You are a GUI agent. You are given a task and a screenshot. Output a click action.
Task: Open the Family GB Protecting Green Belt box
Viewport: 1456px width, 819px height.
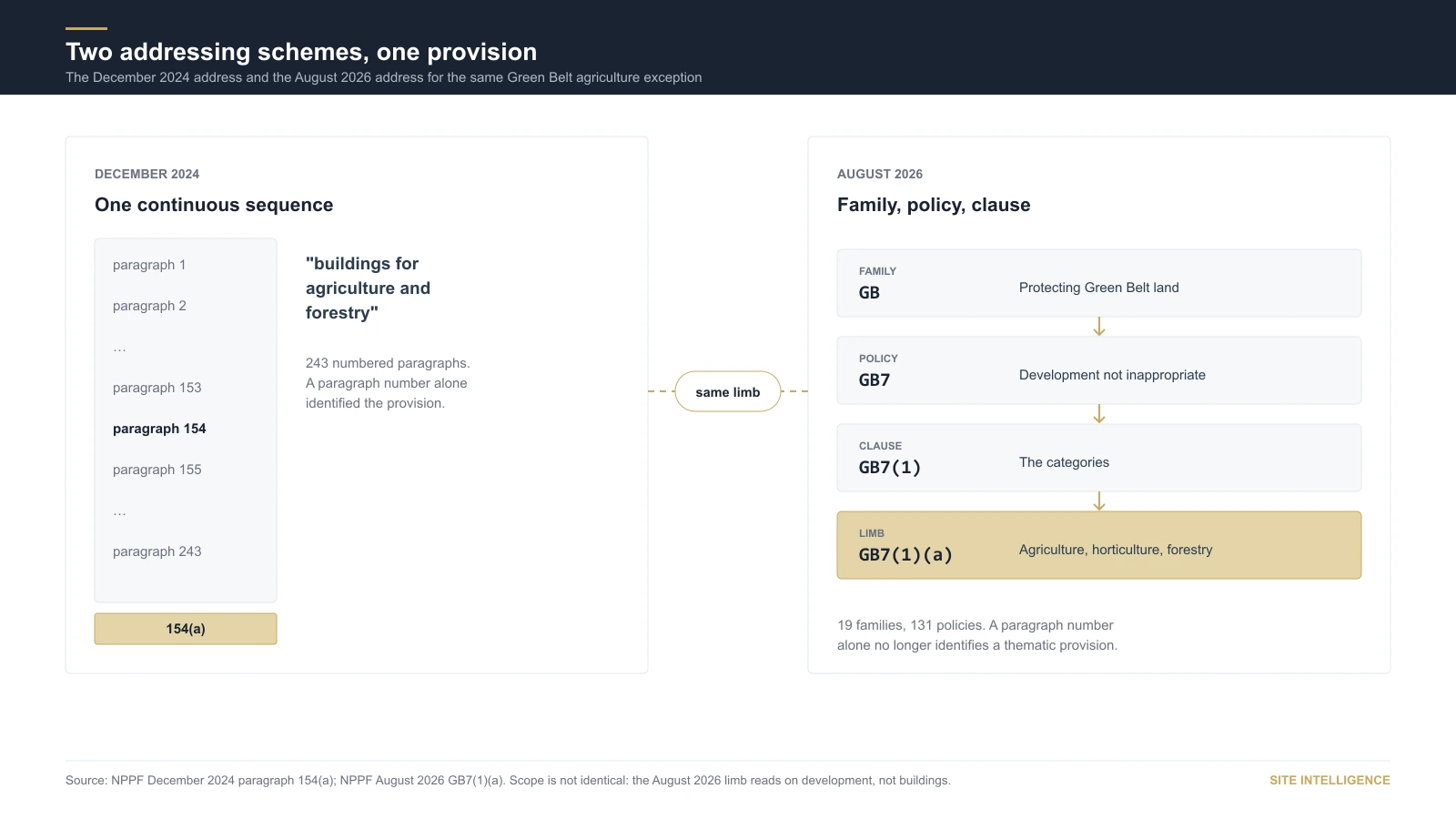coord(1099,283)
